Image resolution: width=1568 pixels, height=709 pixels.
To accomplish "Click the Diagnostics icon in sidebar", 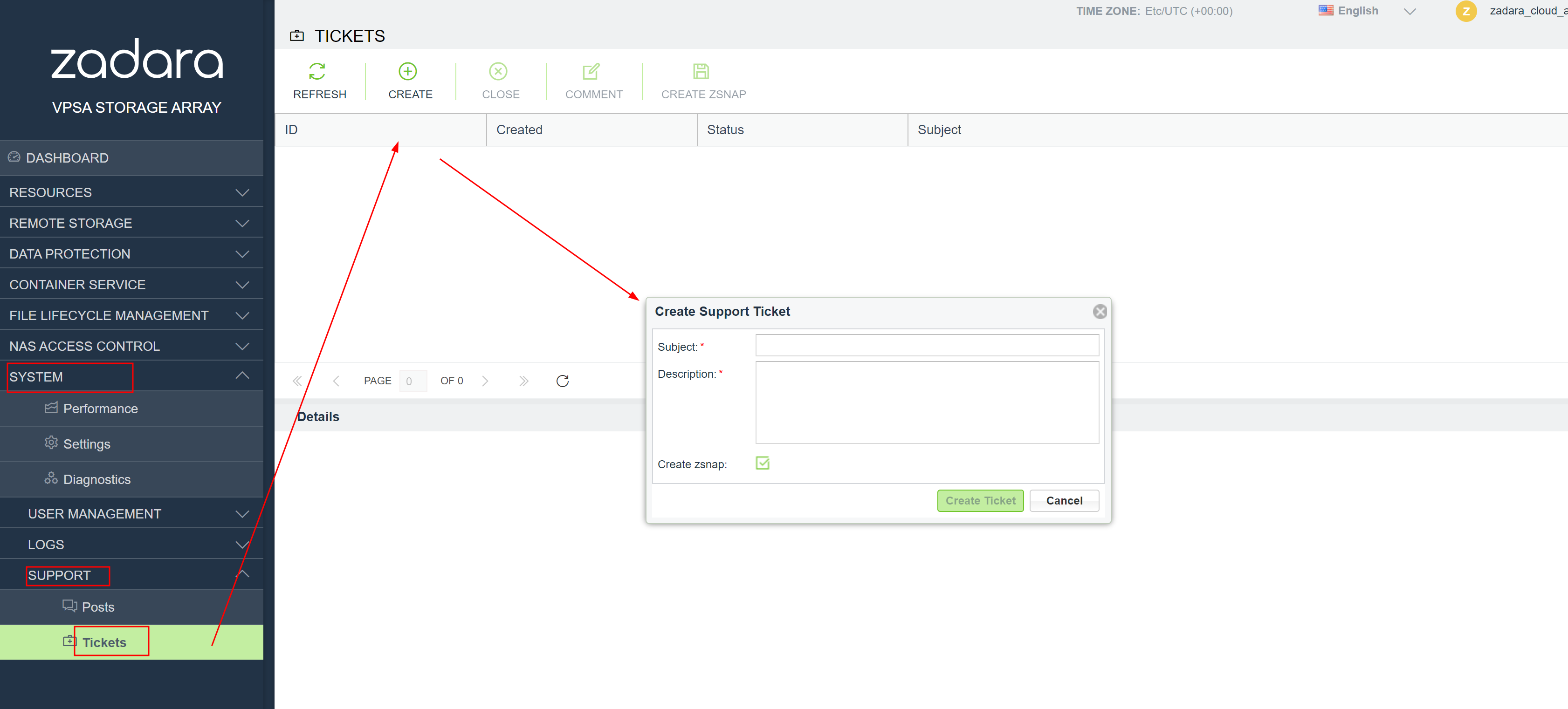I will tap(51, 478).
